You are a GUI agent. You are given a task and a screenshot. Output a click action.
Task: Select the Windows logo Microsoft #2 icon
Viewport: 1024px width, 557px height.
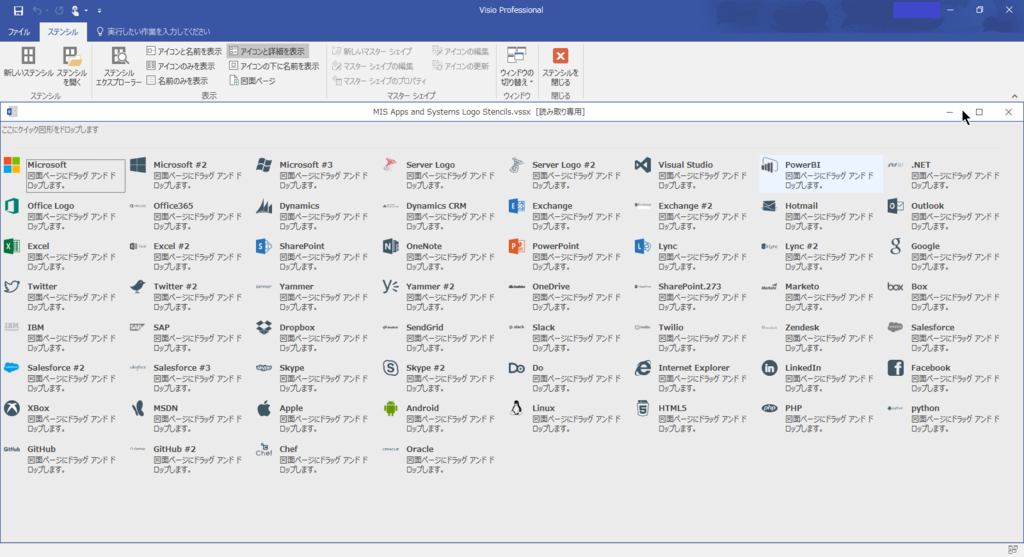click(138, 165)
